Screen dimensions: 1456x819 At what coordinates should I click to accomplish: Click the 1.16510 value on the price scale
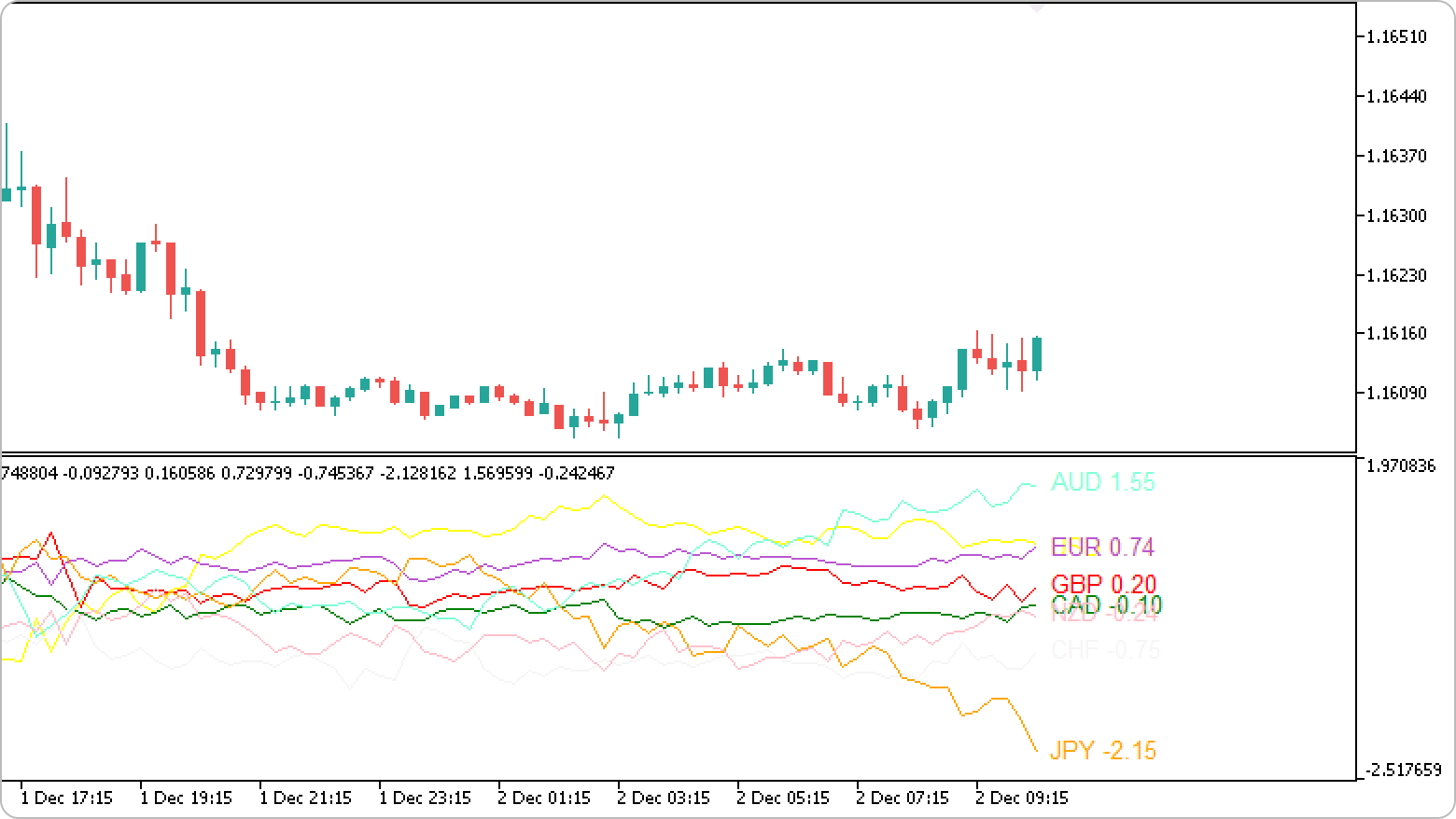(x=1395, y=37)
